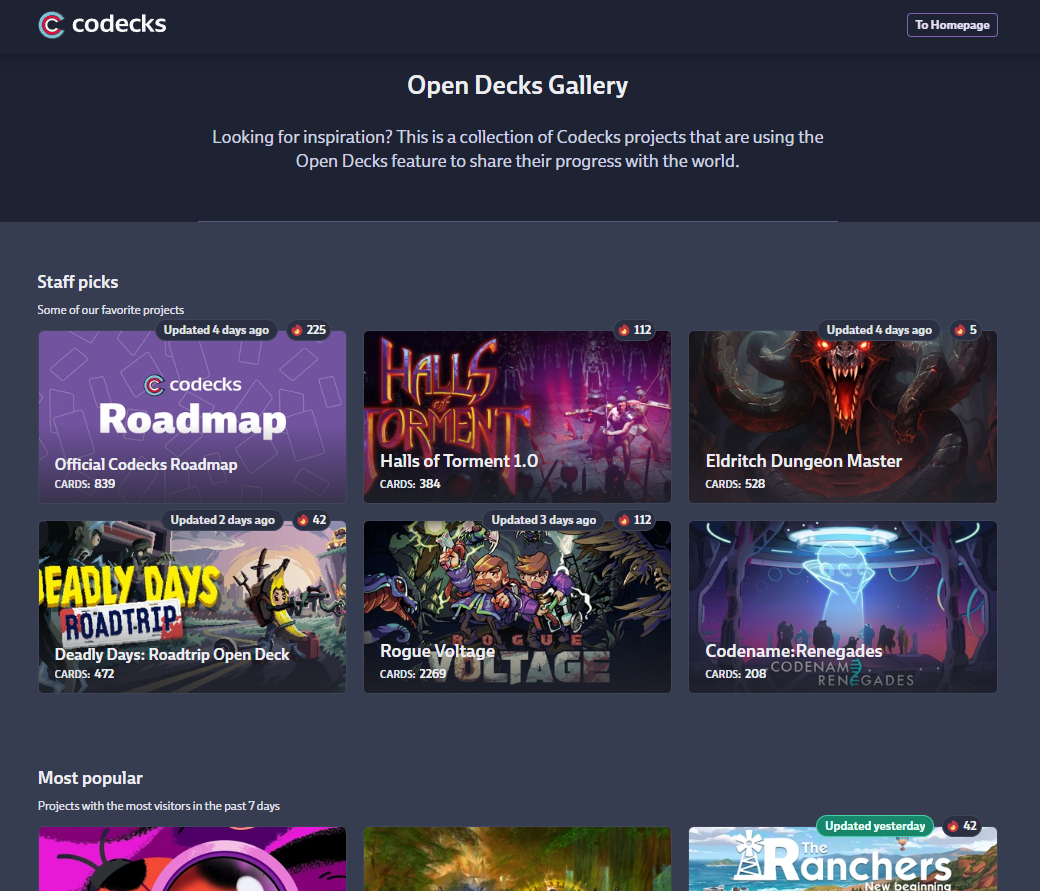Click the Codecks logo icon in header
Viewport: 1040px width, 891px height.
[x=51, y=25]
